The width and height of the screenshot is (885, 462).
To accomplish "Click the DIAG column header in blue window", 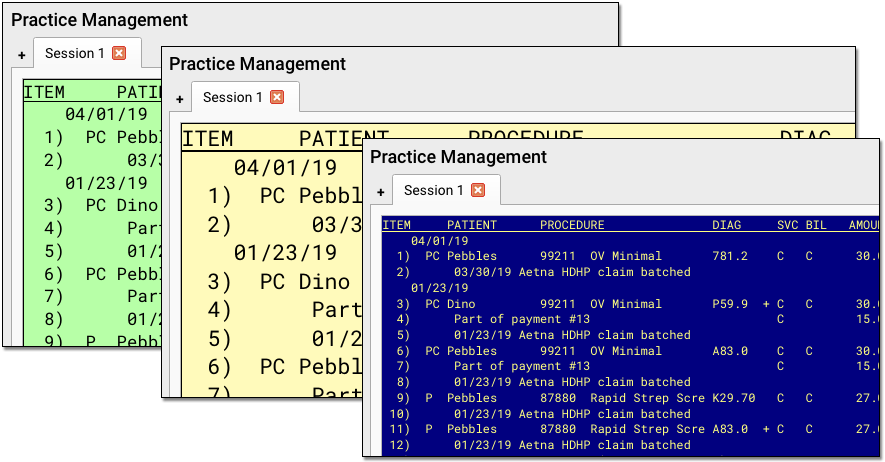I will (726, 225).
